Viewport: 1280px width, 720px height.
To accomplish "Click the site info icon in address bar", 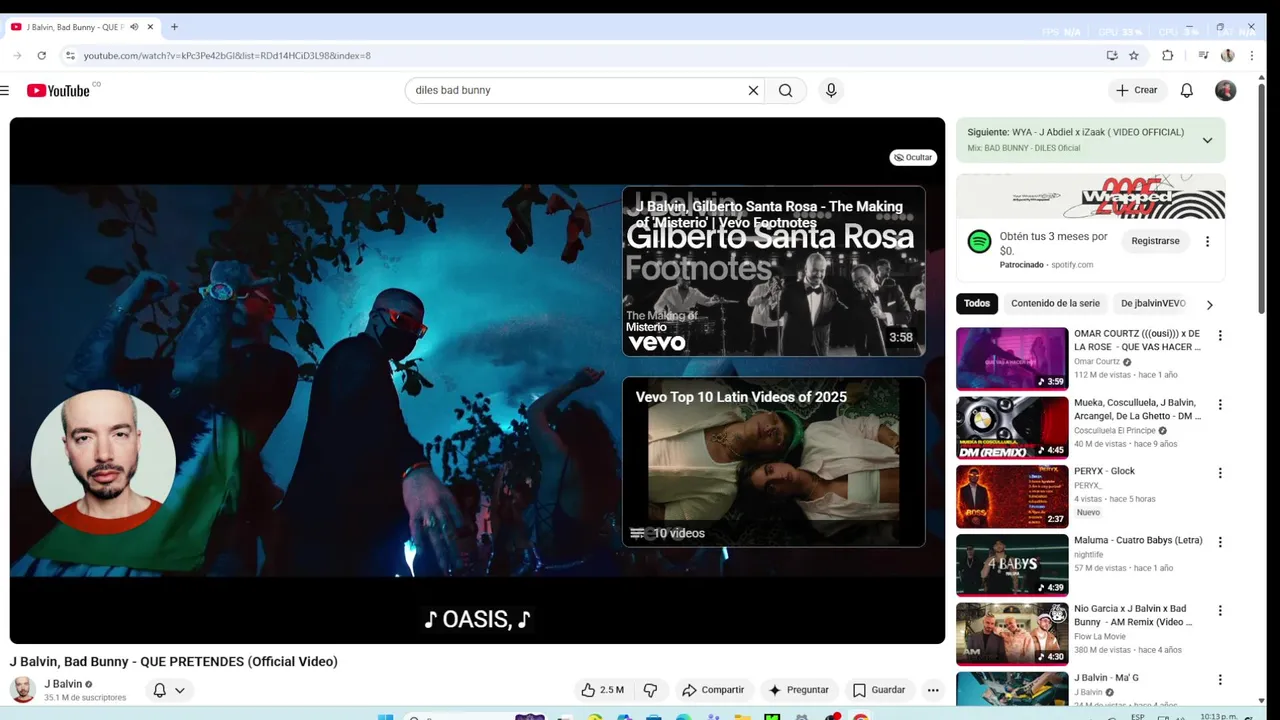I will click(70, 56).
